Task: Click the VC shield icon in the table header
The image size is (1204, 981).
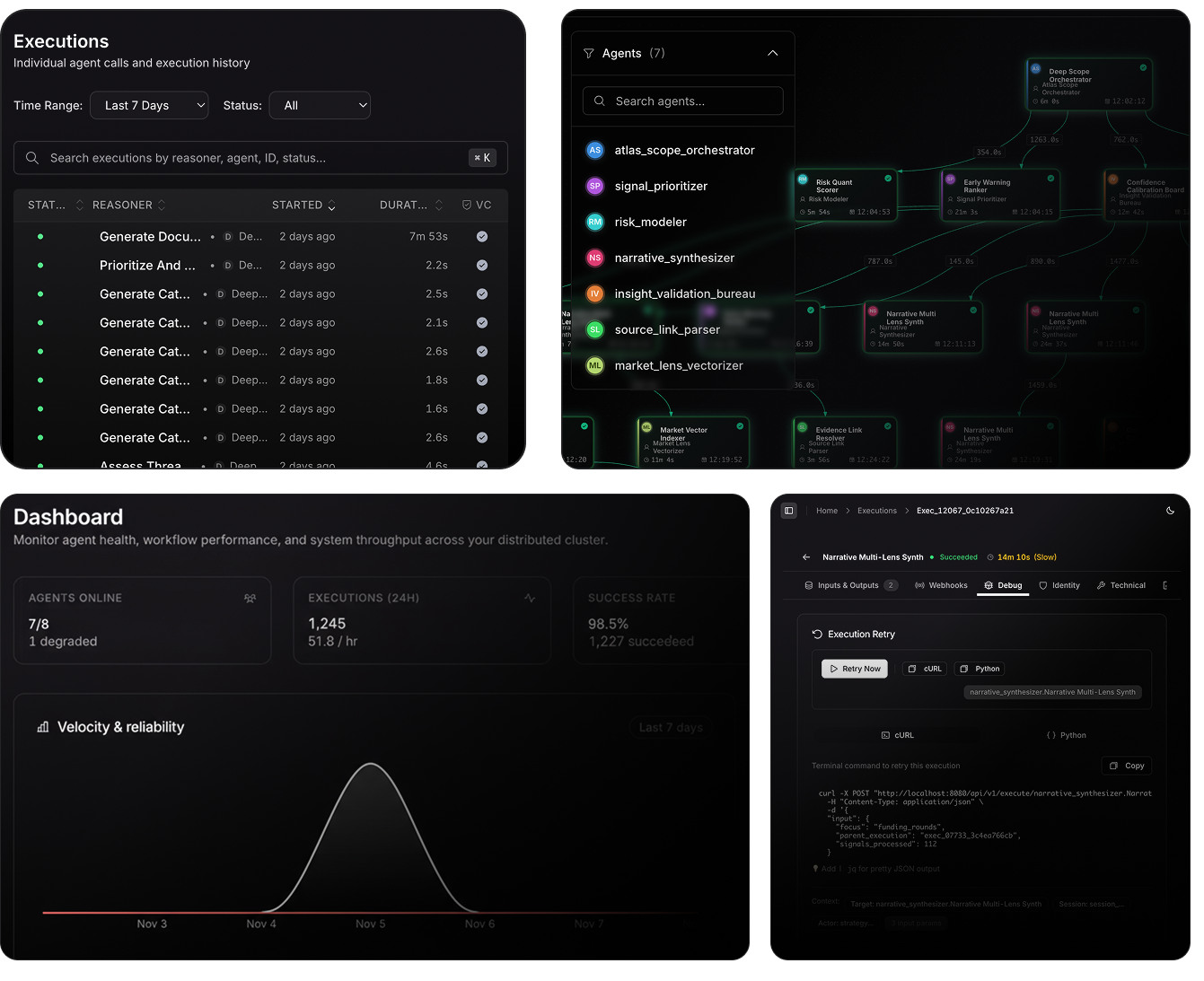Action: [467, 205]
